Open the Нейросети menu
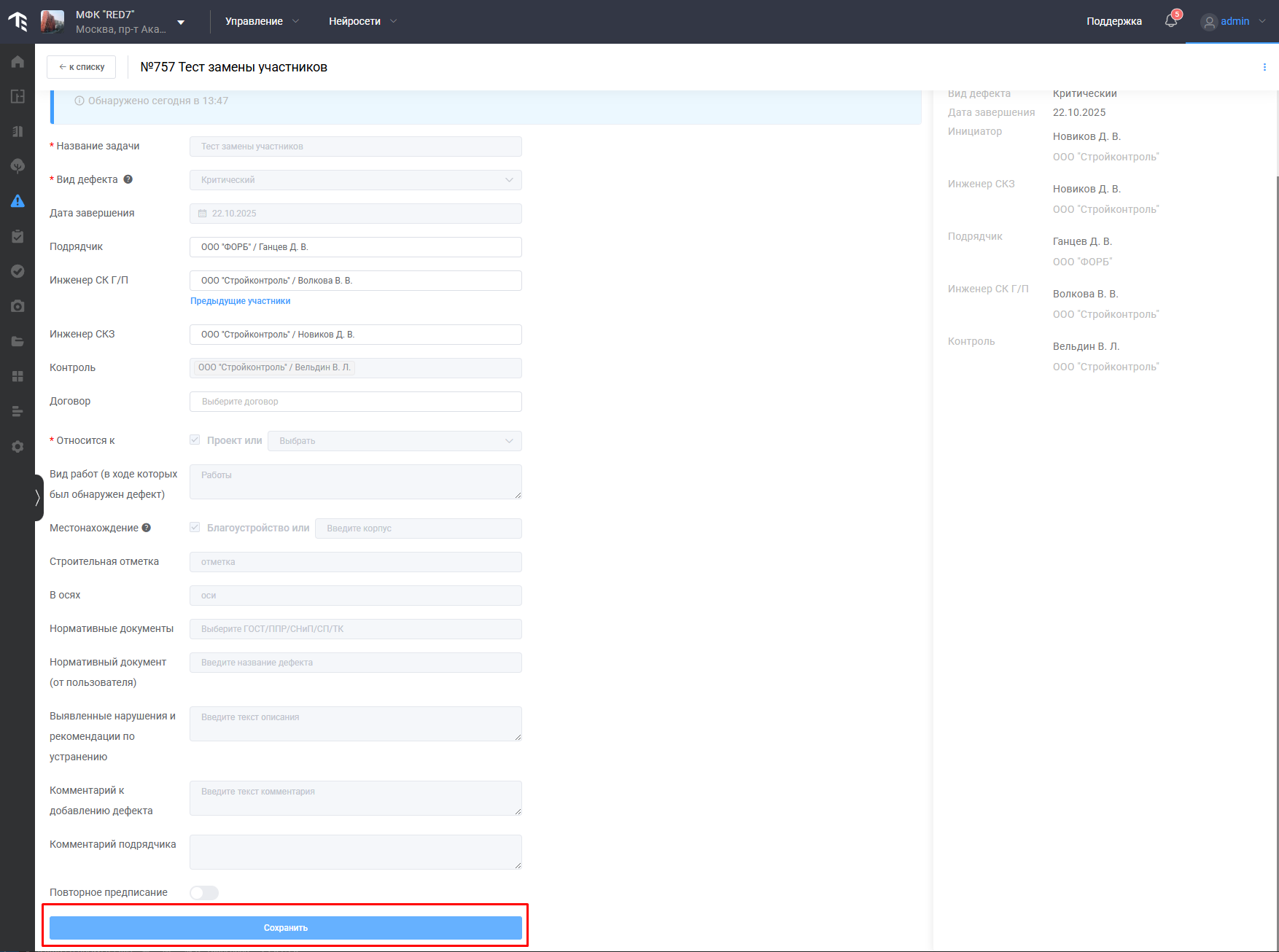The height and width of the screenshot is (952, 1279). 362,21
